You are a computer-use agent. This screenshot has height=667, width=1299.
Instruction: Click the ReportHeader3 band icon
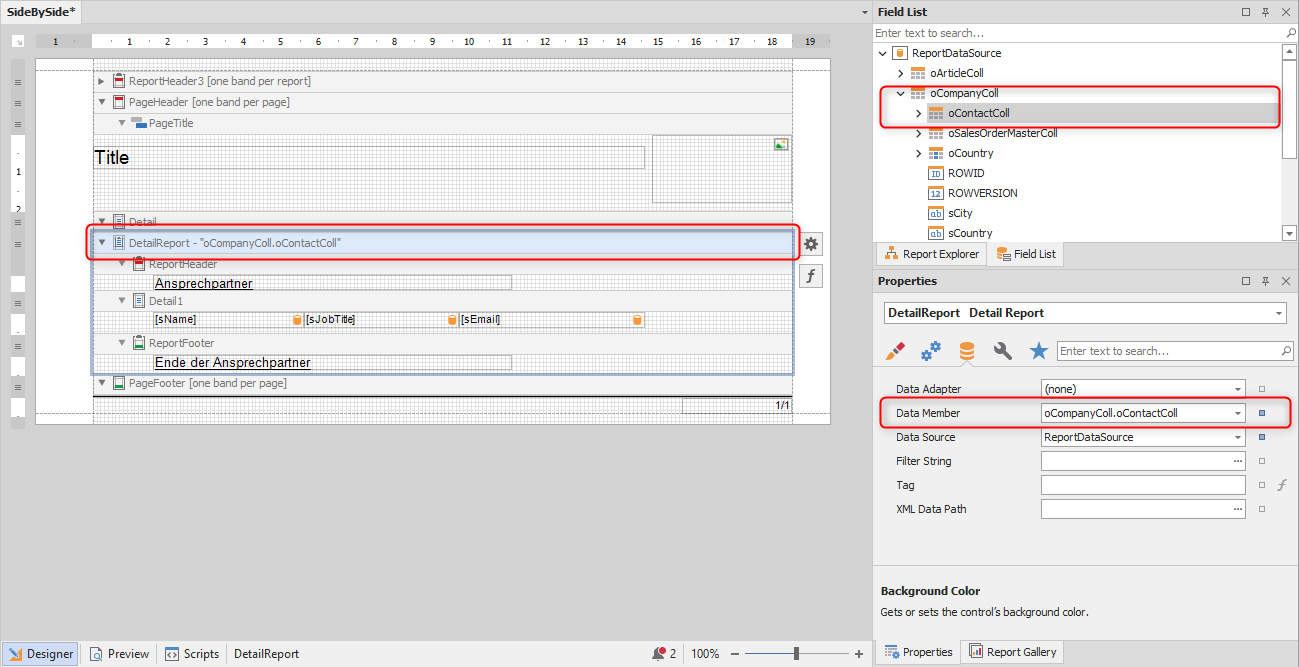pos(119,81)
